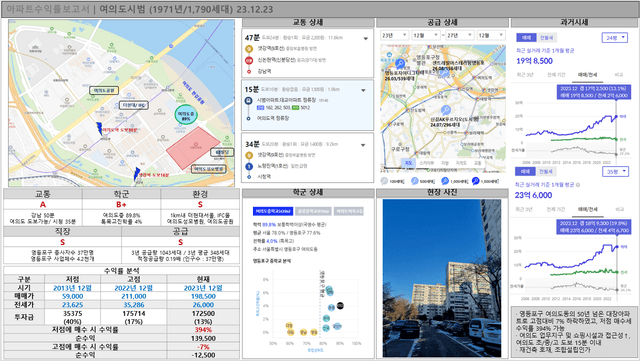
Task: Click the 23억 6,000 price value
Action: (x=533, y=195)
